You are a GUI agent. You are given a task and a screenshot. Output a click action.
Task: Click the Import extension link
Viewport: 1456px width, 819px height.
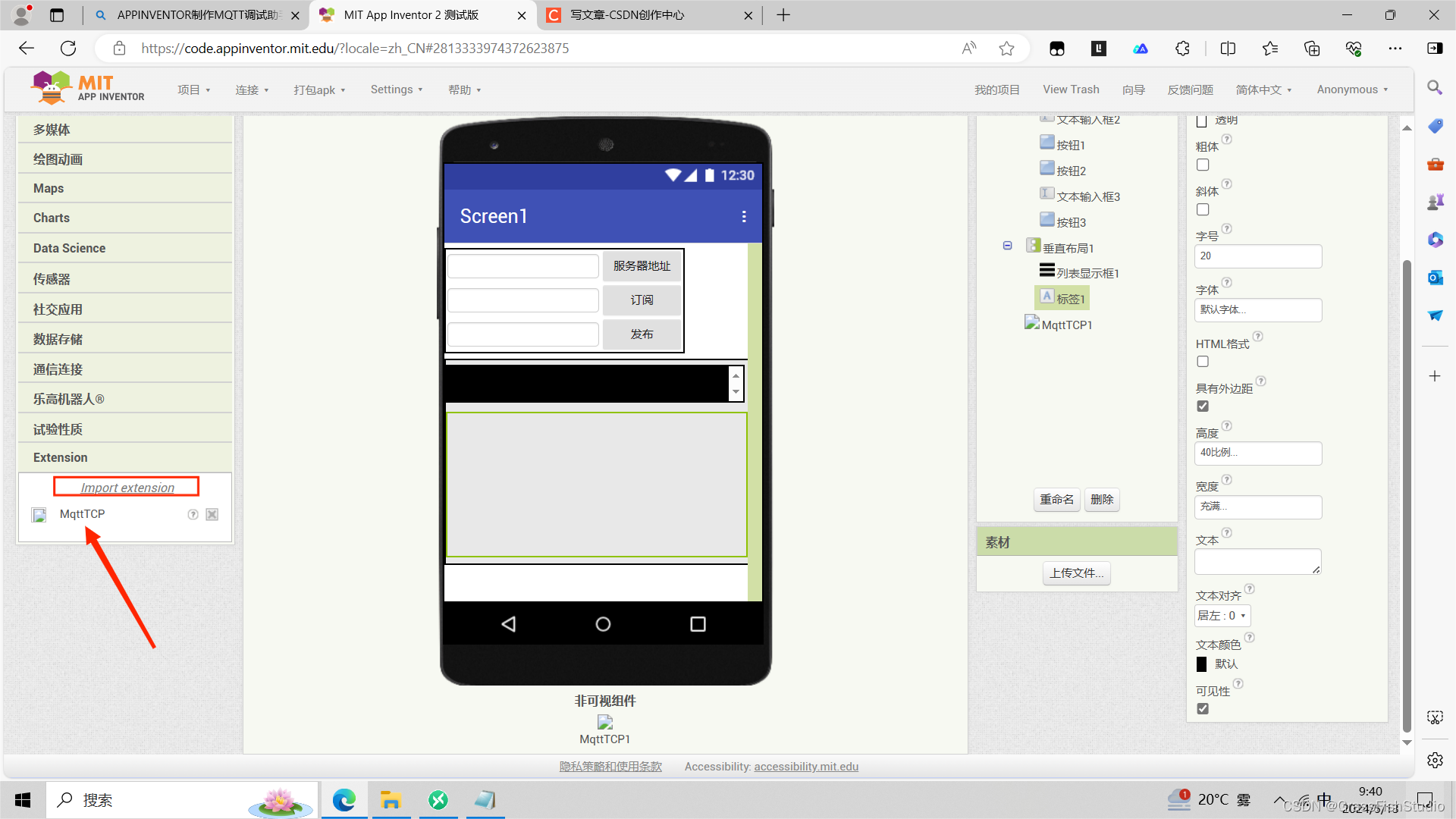(x=127, y=488)
